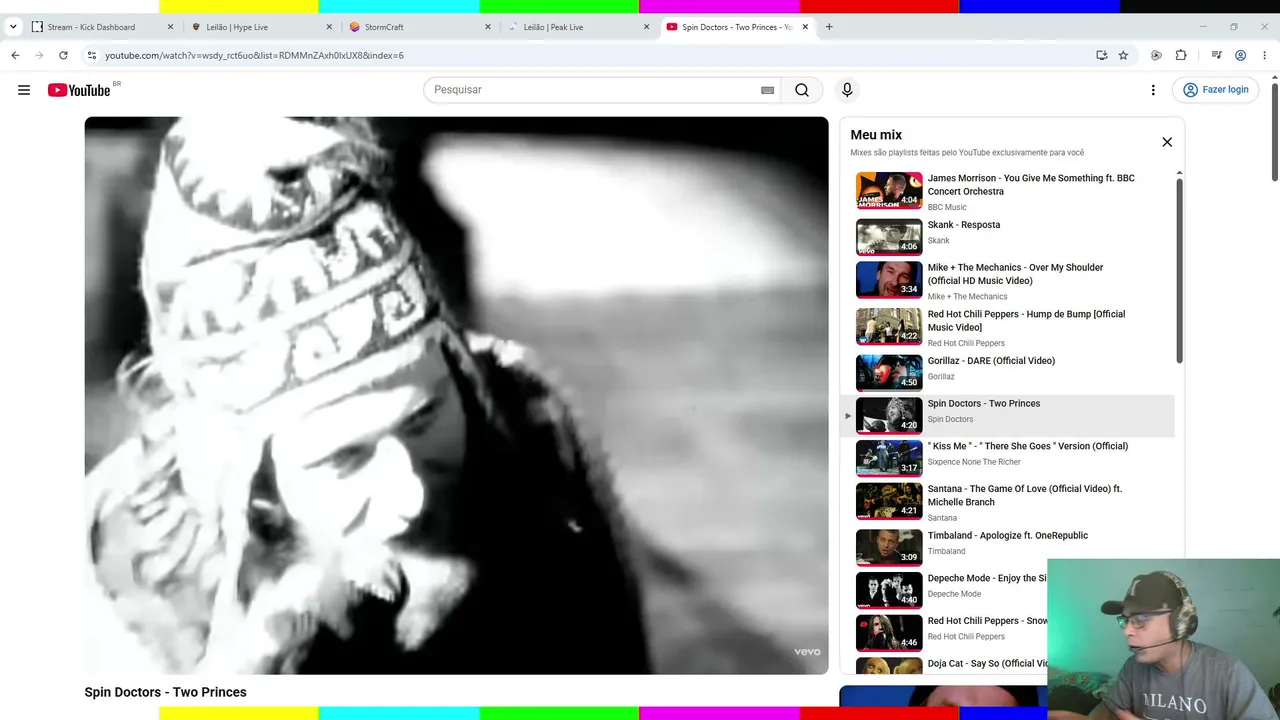Viewport: 1280px width, 720px height.
Task: Select "Kiss Me" - "There She Goes" title
Action: [x=1028, y=446]
